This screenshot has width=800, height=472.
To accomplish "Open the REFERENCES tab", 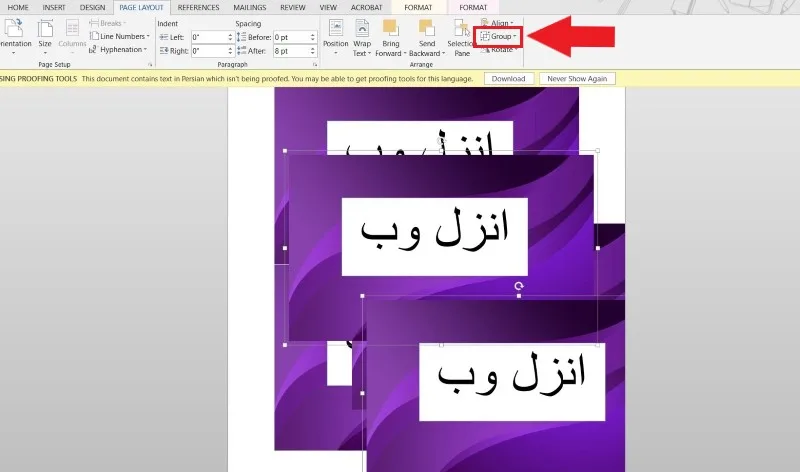I will (198, 7).
